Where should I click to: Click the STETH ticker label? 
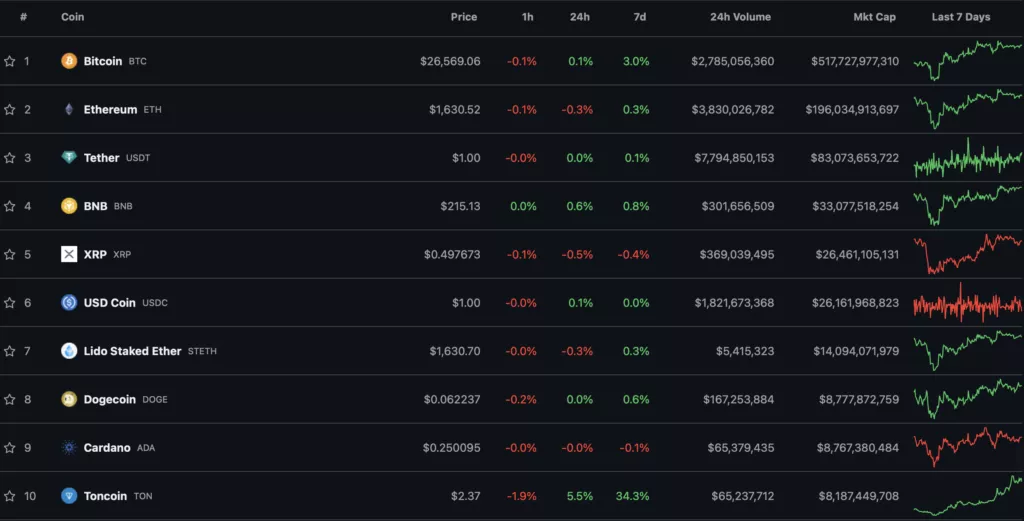202,351
